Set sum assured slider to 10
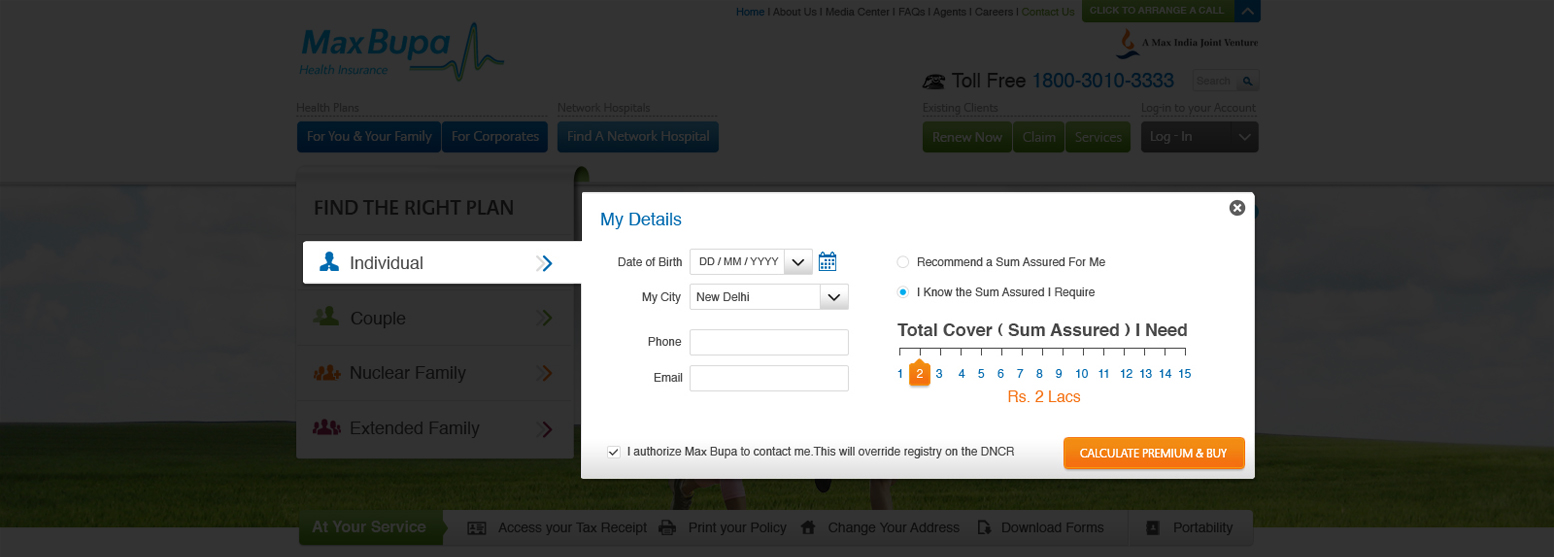This screenshot has height=557, width=1554. click(x=1082, y=373)
